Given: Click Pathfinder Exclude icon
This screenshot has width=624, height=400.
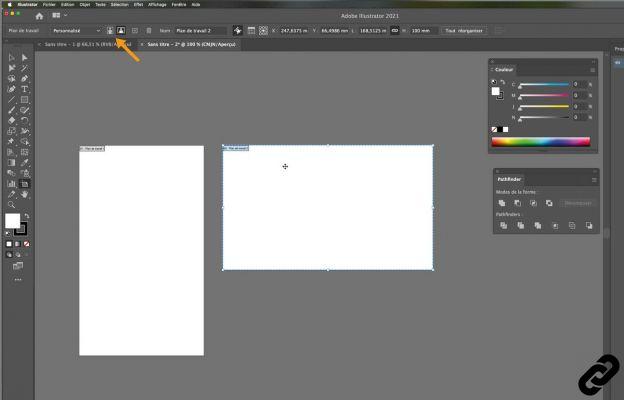Looking at the screenshot, I should coord(549,203).
